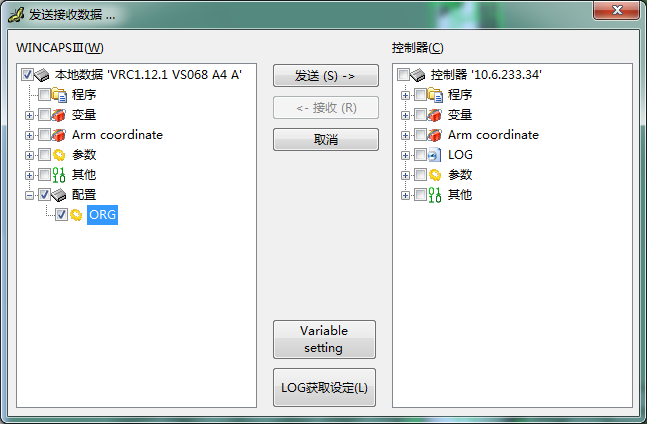Enable the local Arm coordinate checkbox
Viewport: 647px width, 424px height.
[x=44, y=135]
